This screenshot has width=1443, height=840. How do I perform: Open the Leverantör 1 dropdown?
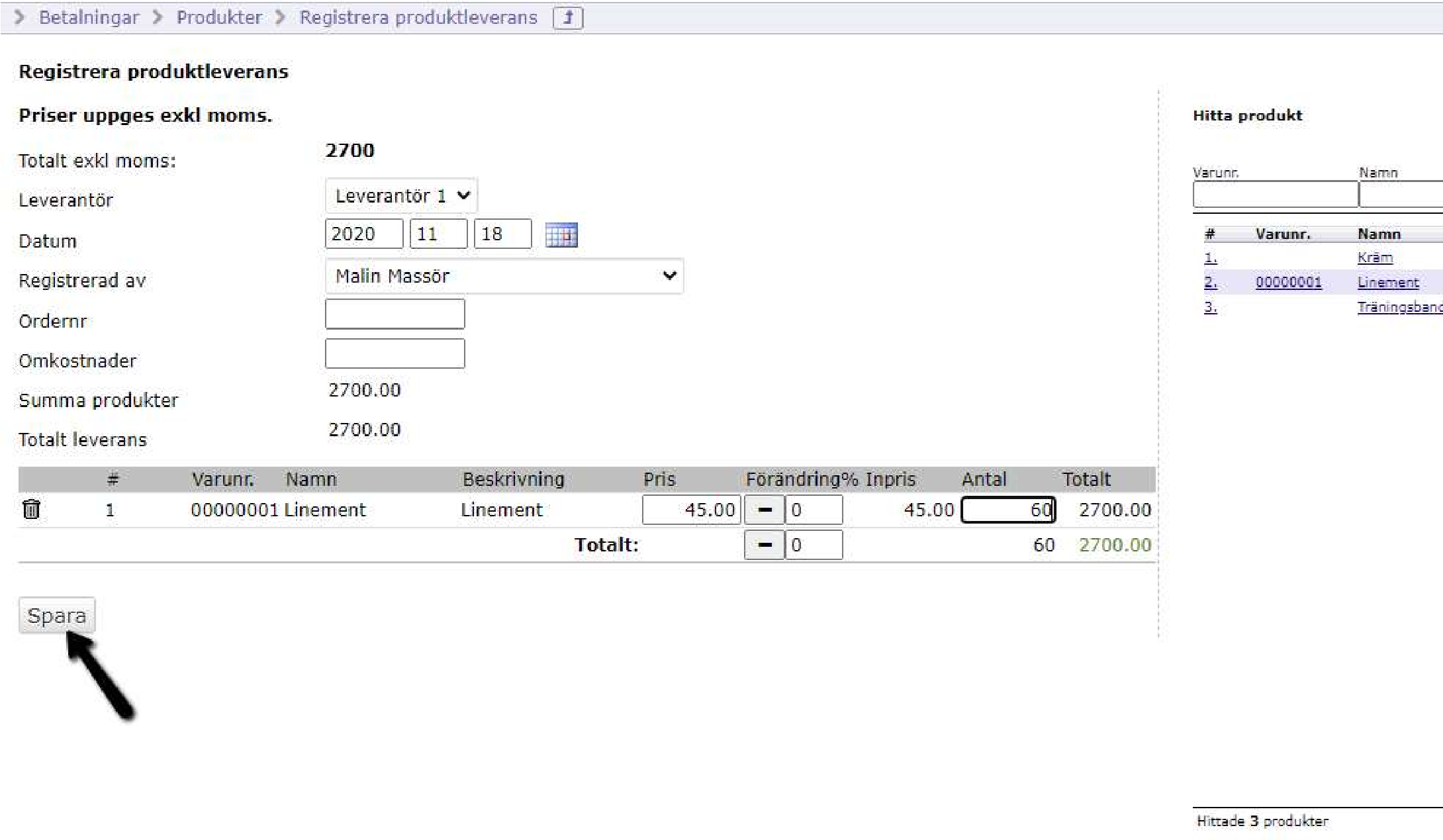point(401,196)
